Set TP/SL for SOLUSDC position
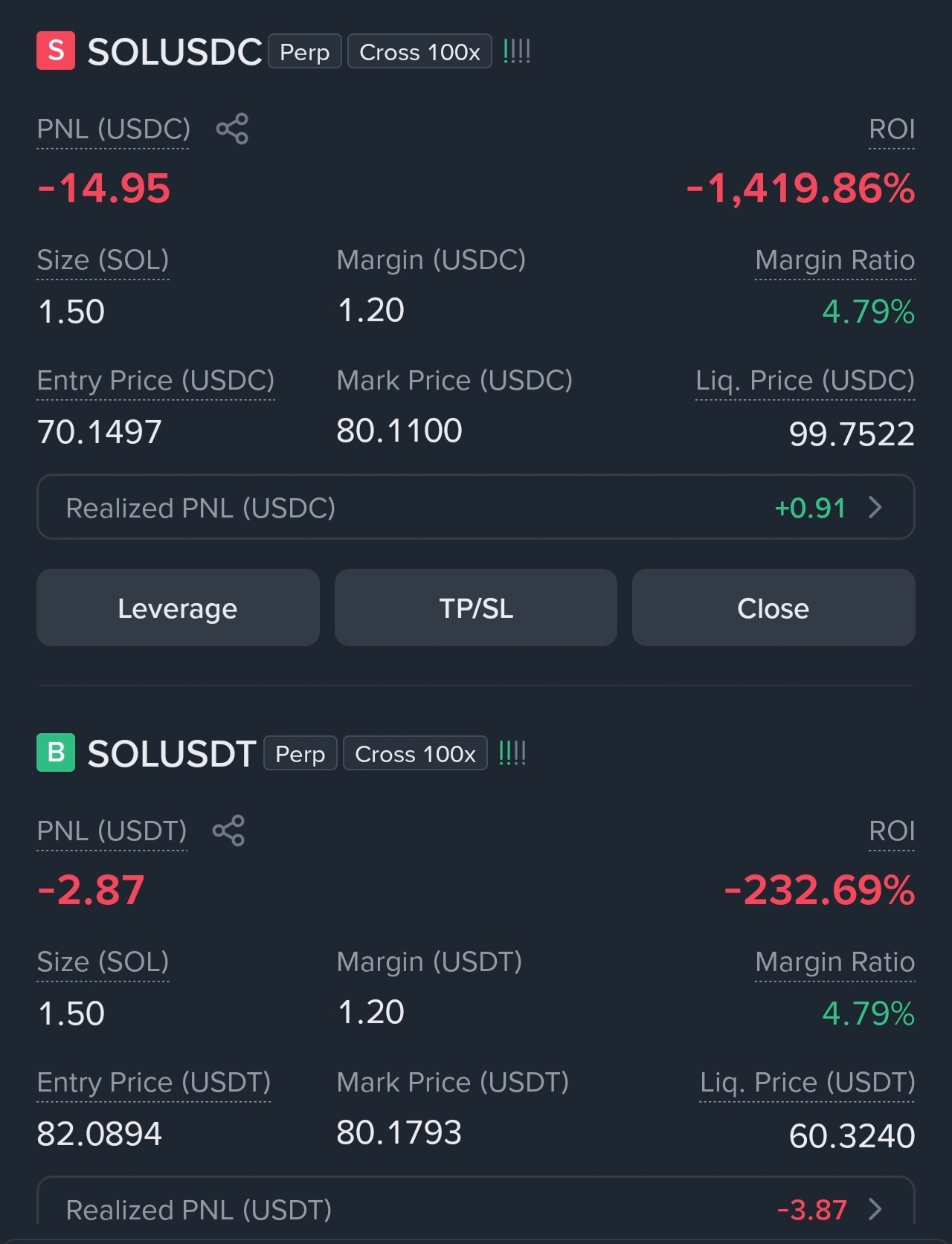Viewport: 952px width, 1244px height. (x=476, y=608)
